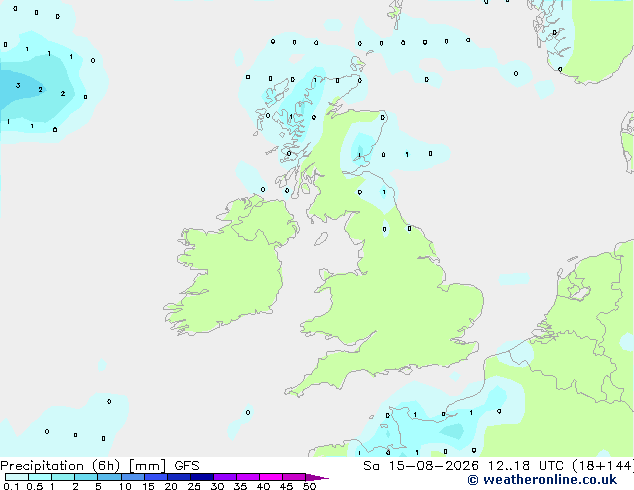The width and height of the screenshot is (634, 490).
Task: Click the legend label '25'
Action: point(194,486)
